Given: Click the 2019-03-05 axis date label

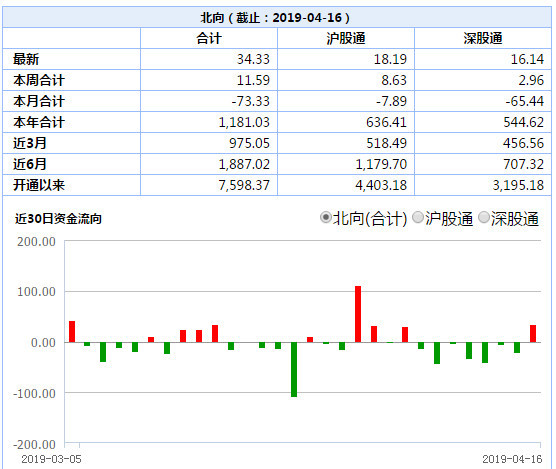Looking at the screenshot, I should 51,459.
